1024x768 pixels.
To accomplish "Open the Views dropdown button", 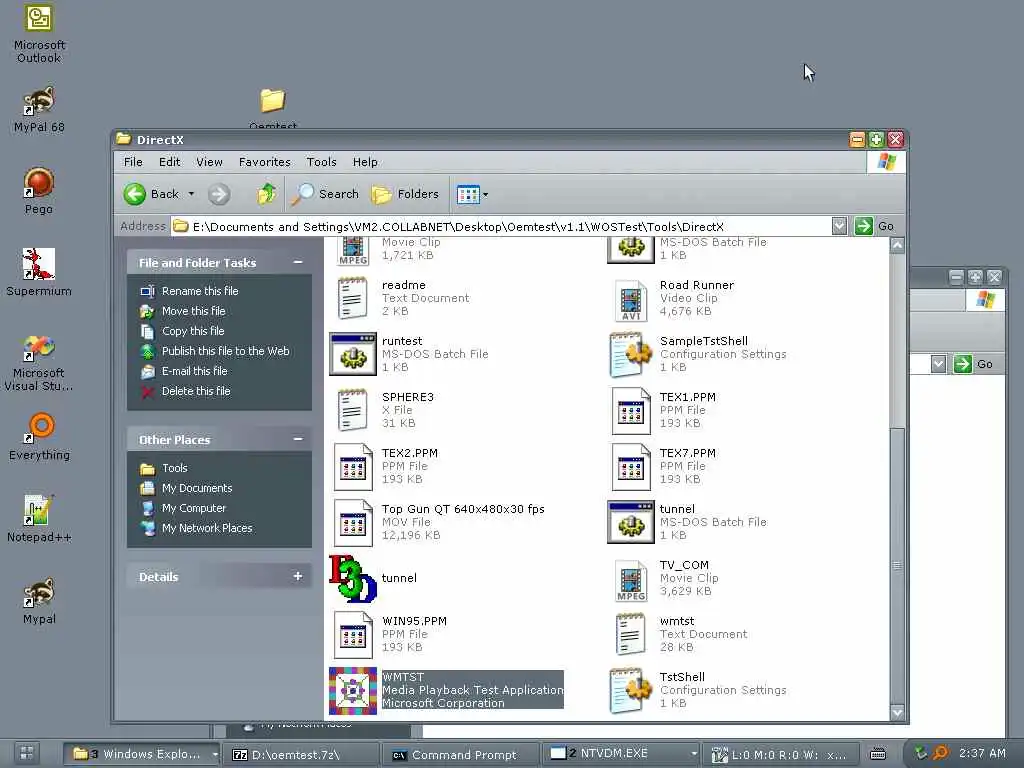I will [x=473, y=194].
